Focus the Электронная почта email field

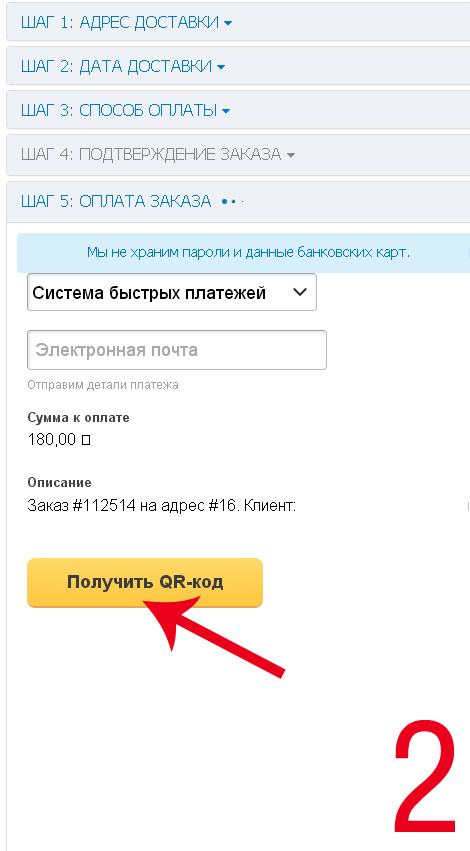coord(177,350)
